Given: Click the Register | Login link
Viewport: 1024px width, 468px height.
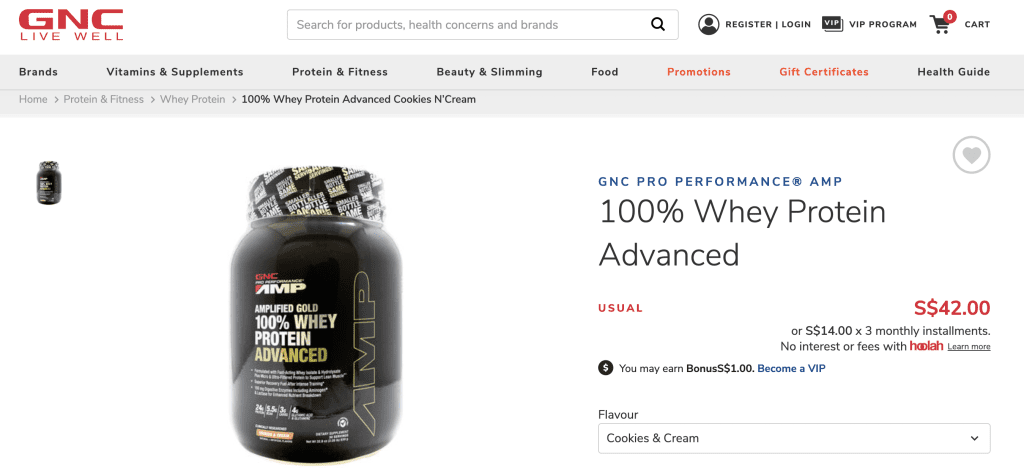Looking at the screenshot, I should click(x=768, y=24).
